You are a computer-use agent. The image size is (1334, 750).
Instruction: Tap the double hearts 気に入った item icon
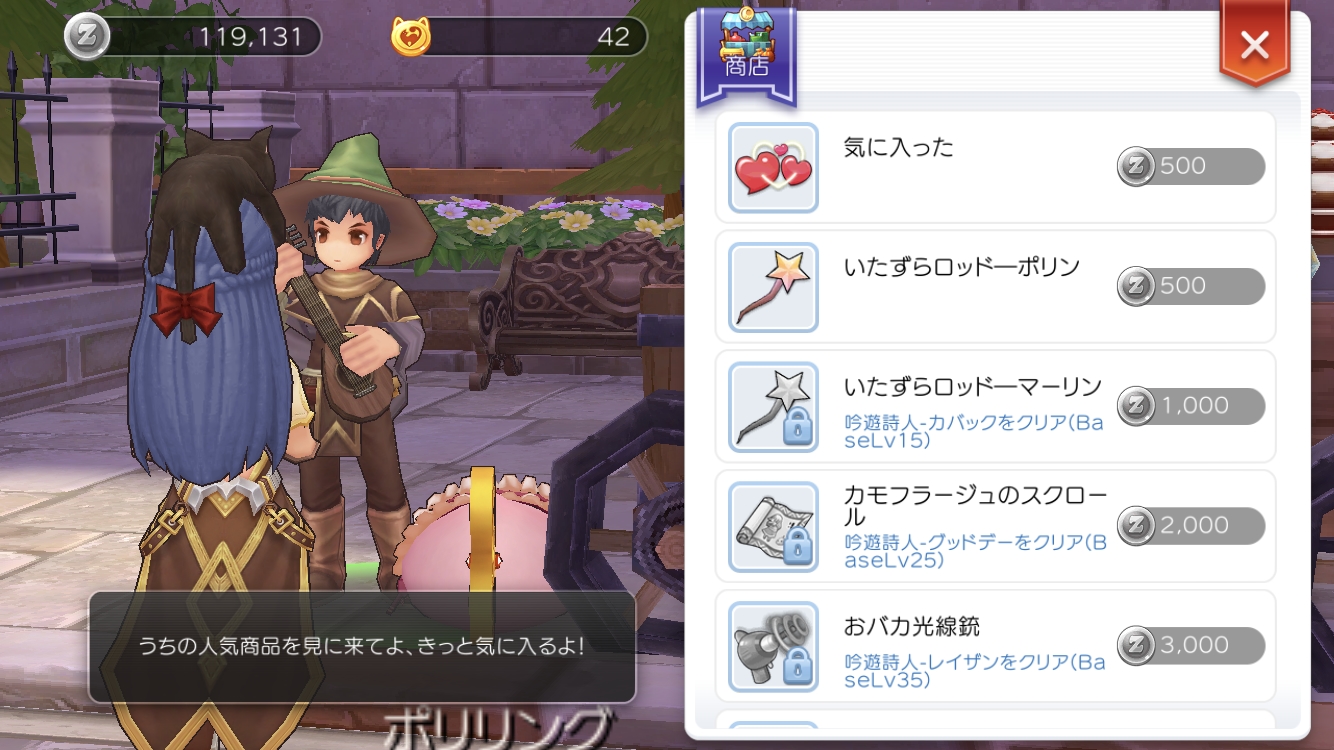[x=773, y=167]
